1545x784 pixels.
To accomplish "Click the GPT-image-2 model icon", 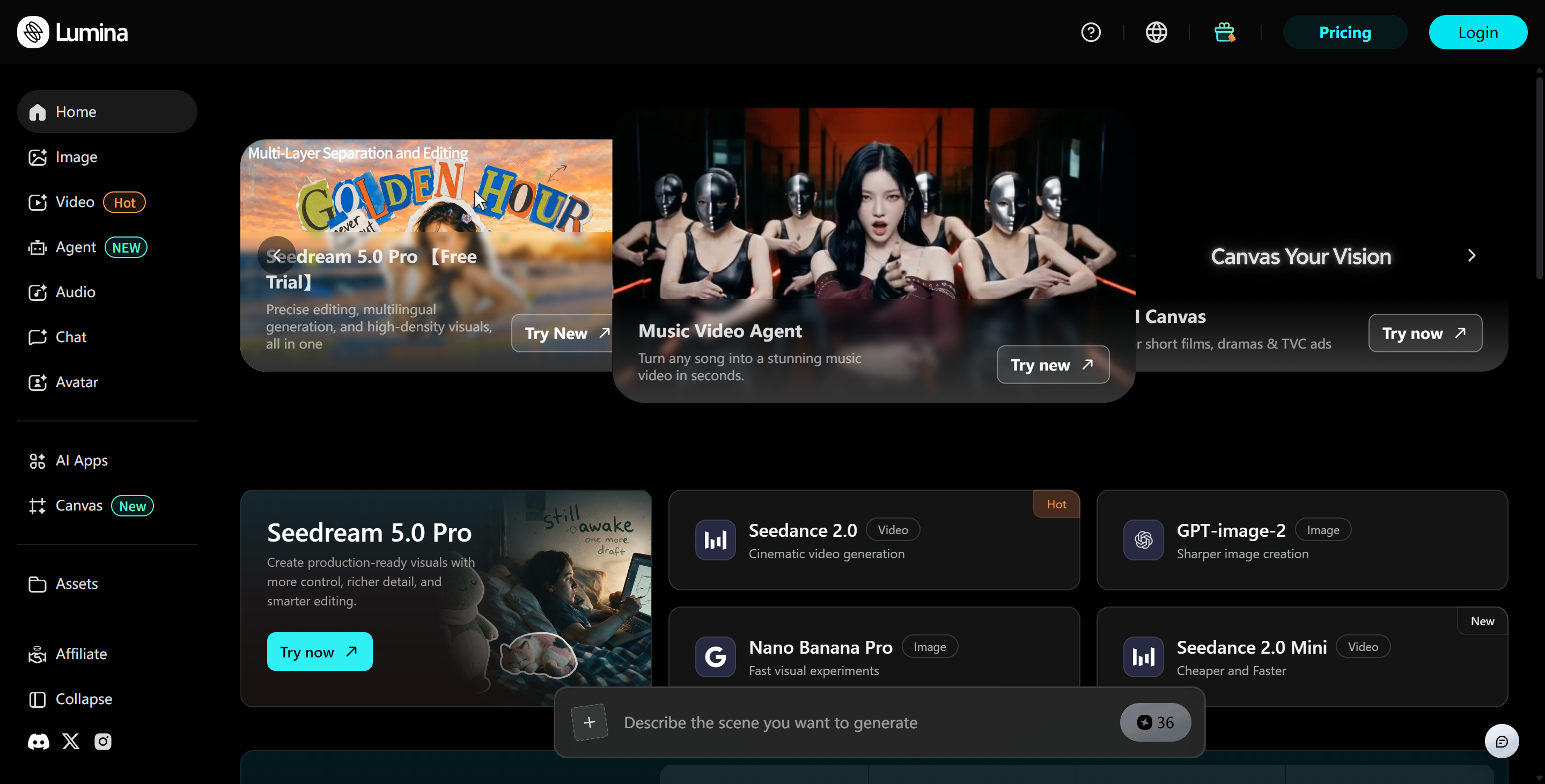I will 1144,540.
